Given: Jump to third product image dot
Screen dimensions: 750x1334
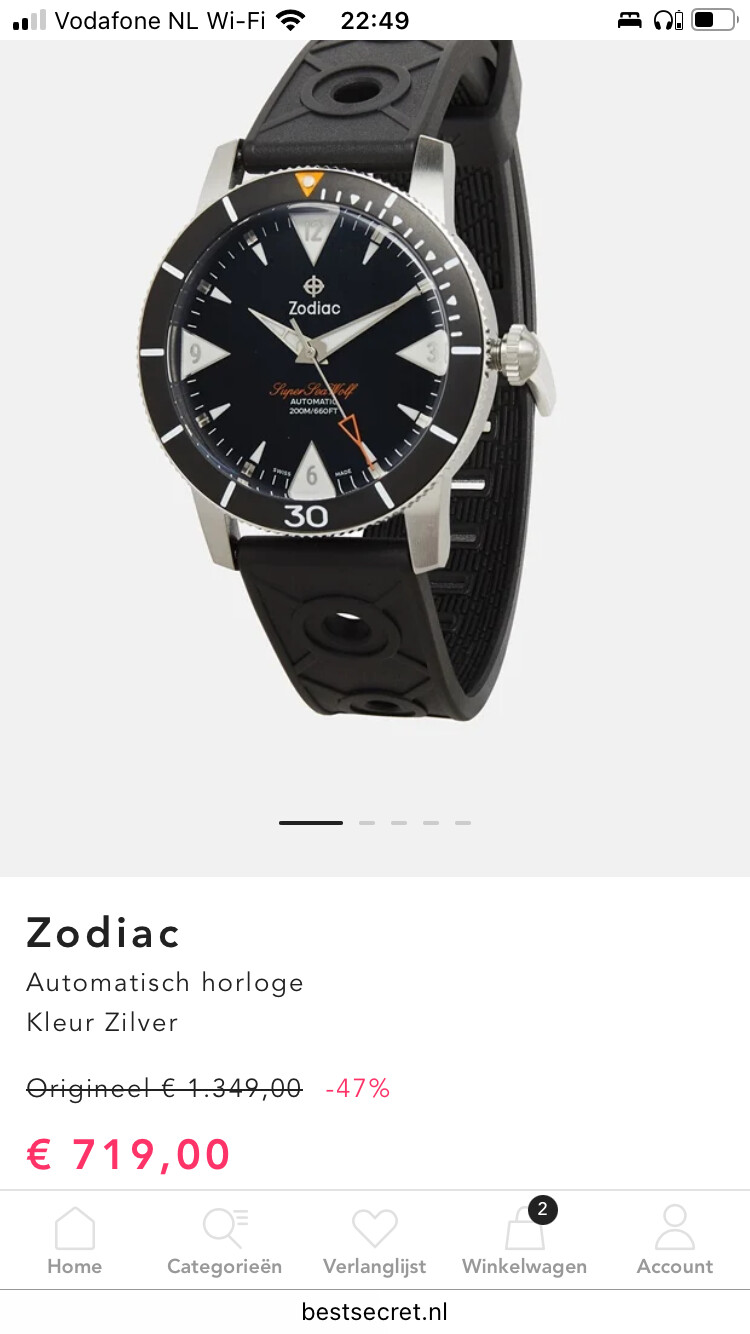Looking at the screenshot, I should (x=399, y=823).
